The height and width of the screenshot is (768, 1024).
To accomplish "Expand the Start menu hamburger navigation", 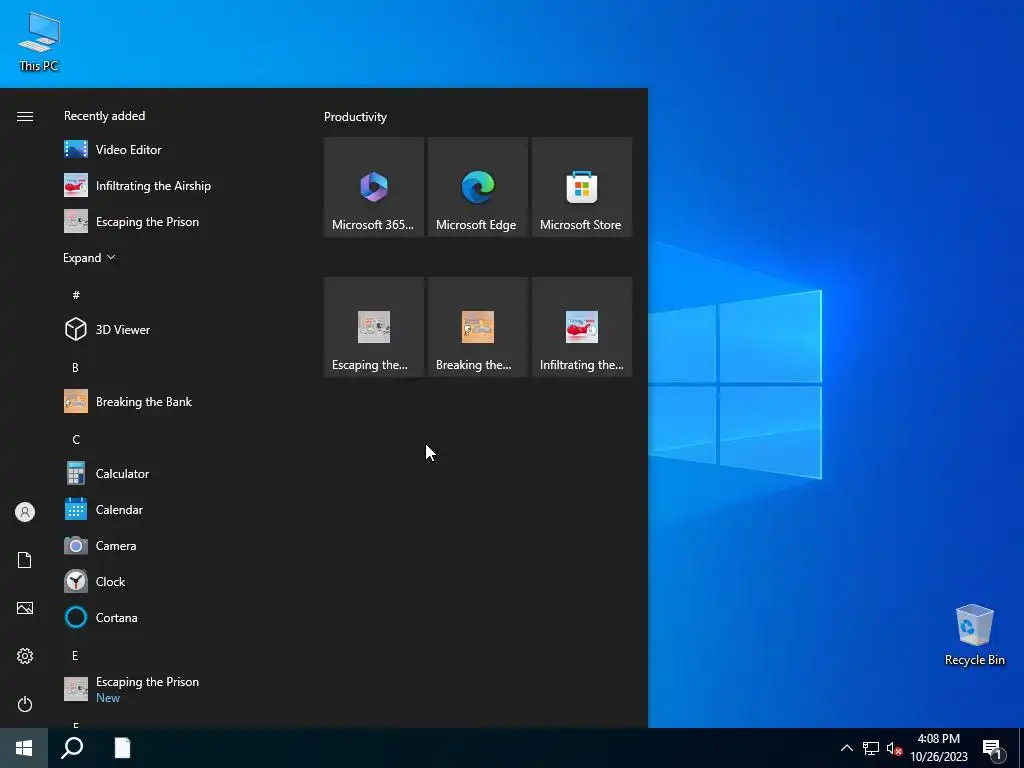I will [25, 116].
